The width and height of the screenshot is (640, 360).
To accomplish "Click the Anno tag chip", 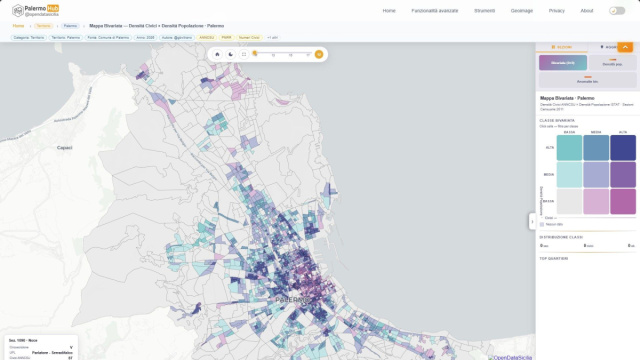I will pyautogui.click(x=145, y=38).
